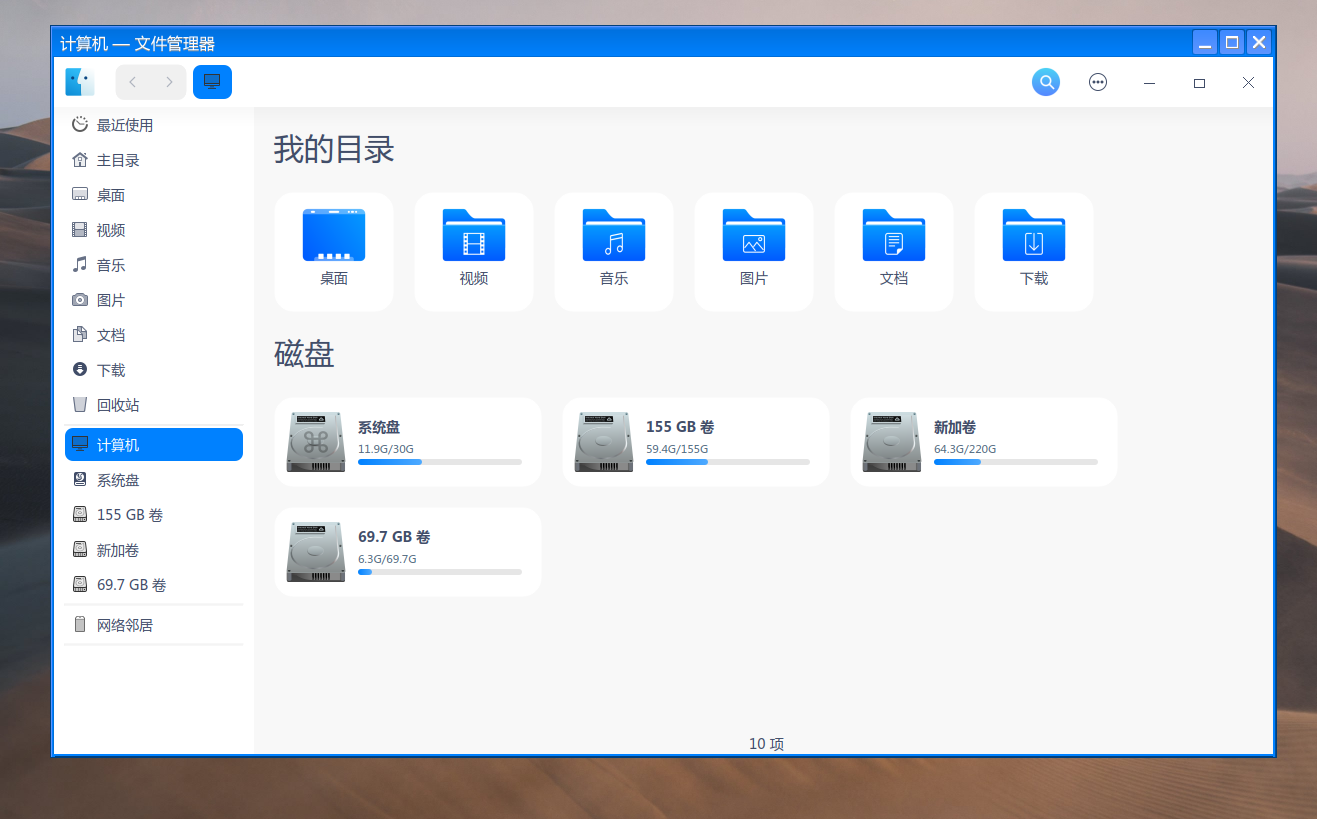Open the 系统盘 disk tile
Viewport: 1317px width, 819px height.
(408, 442)
